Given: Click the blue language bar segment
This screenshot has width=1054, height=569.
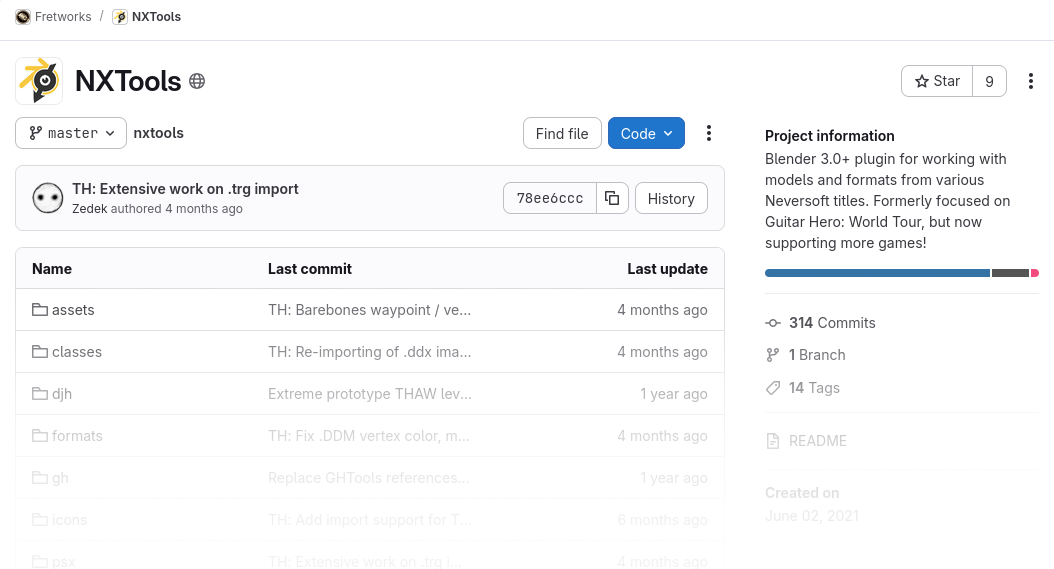Looking at the screenshot, I should (x=876, y=273).
